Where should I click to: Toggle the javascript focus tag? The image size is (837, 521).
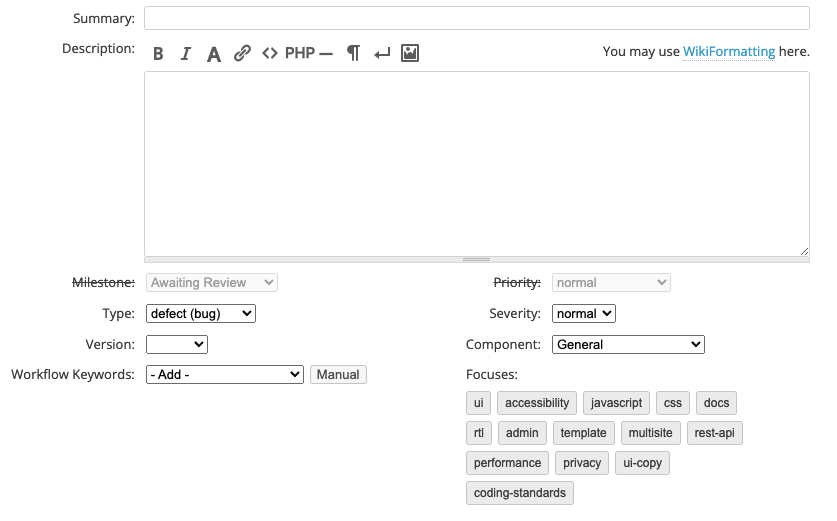[616, 403]
